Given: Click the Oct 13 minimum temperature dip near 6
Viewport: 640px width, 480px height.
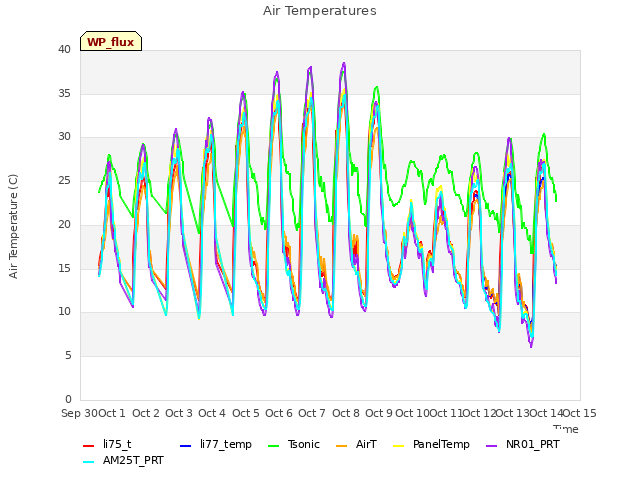Looking at the screenshot, I should [x=531, y=346].
